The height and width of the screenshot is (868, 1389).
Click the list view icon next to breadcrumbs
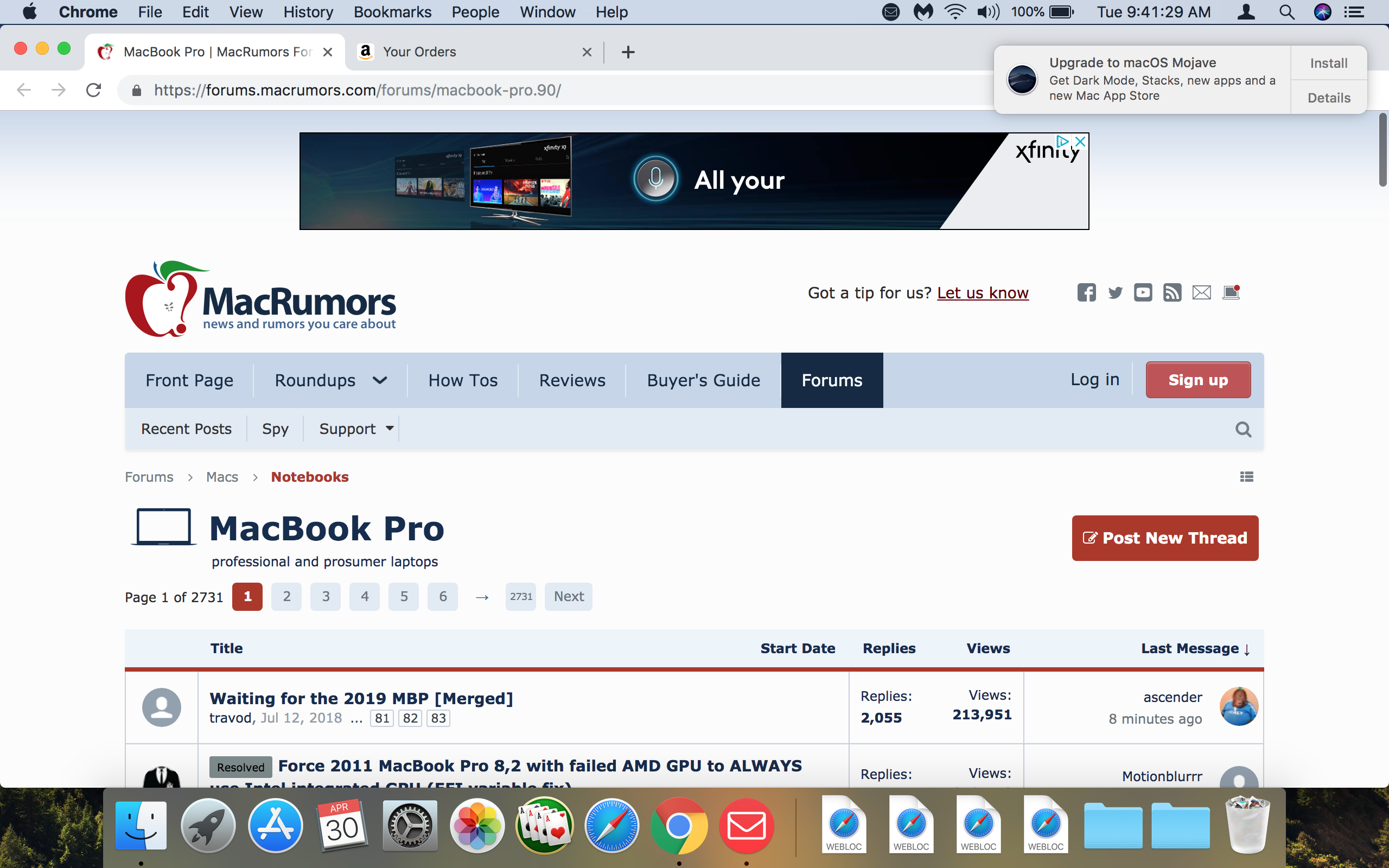(1246, 477)
